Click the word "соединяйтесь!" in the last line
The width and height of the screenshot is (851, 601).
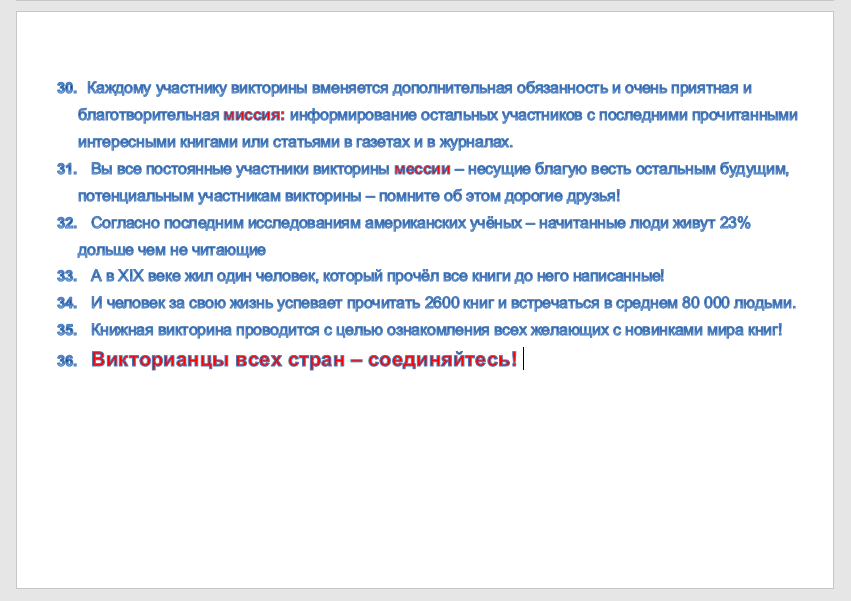[442, 359]
